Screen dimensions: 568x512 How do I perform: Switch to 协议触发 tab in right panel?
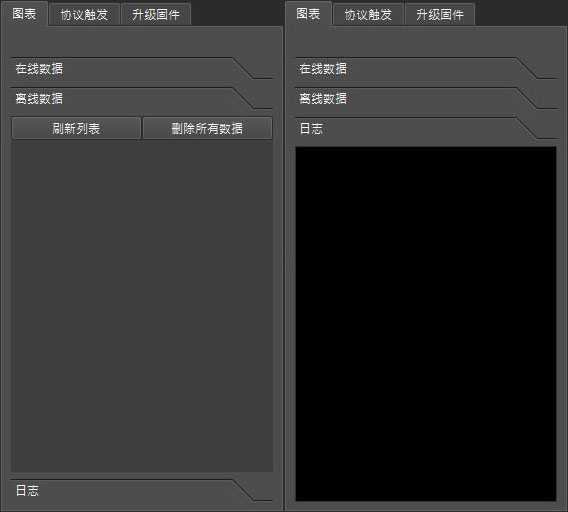[368, 15]
